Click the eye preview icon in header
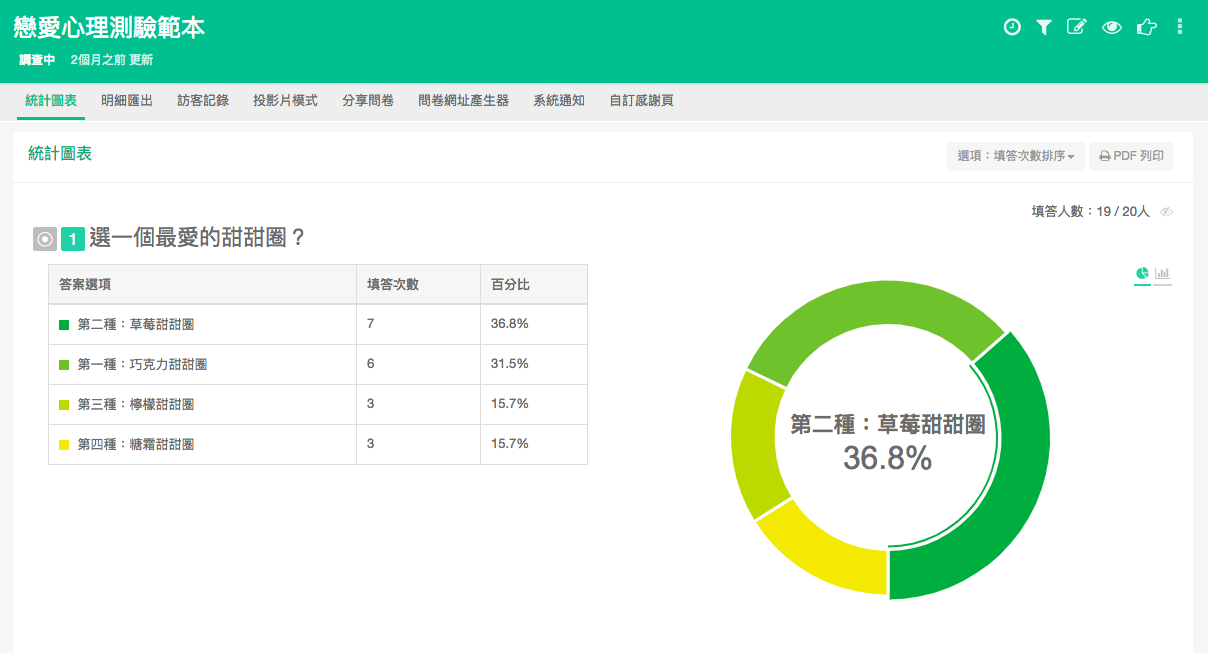1208x653 pixels. pyautogui.click(x=1111, y=27)
